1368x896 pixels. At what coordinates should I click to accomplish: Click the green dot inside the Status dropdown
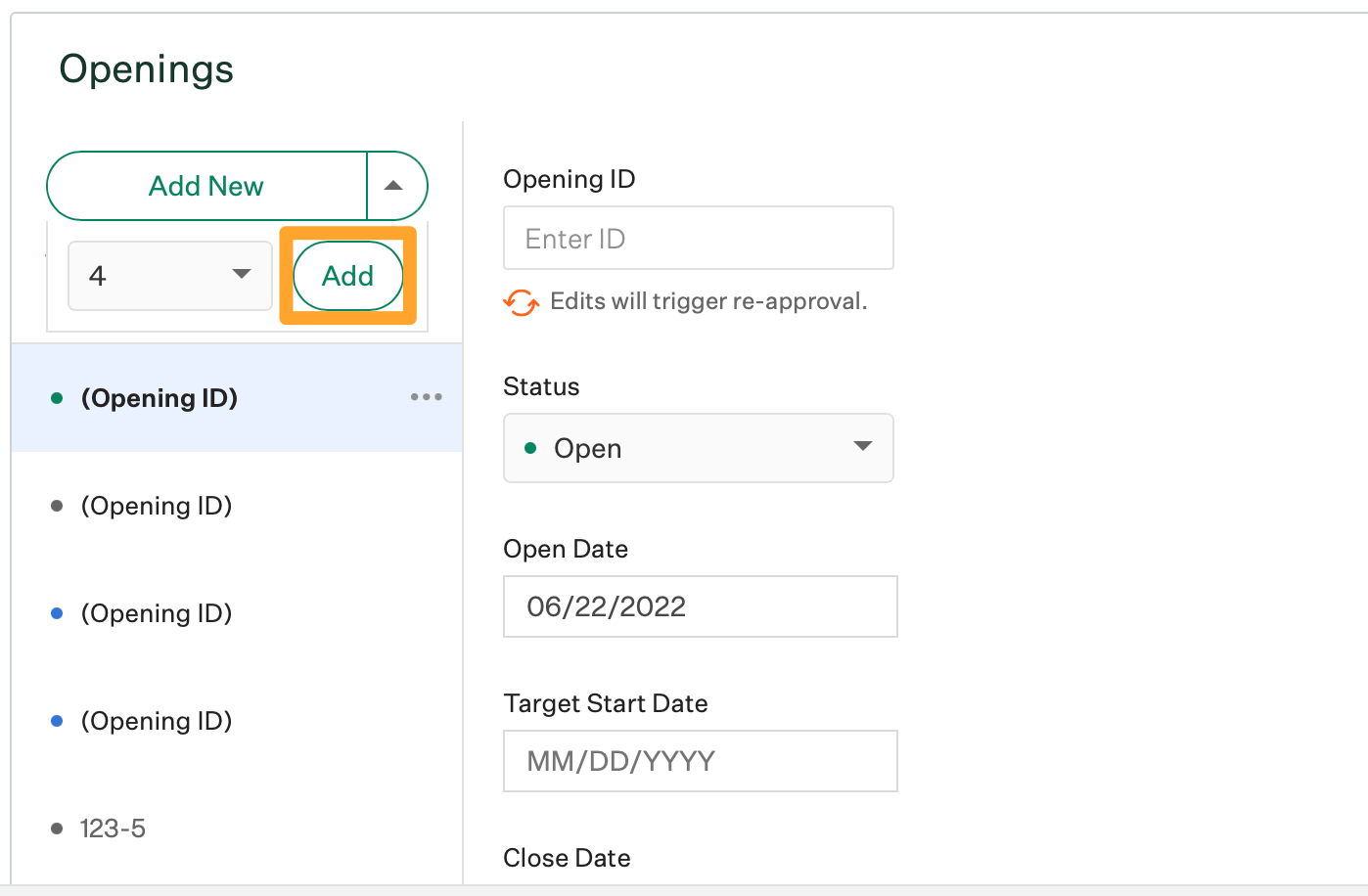click(529, 448)
